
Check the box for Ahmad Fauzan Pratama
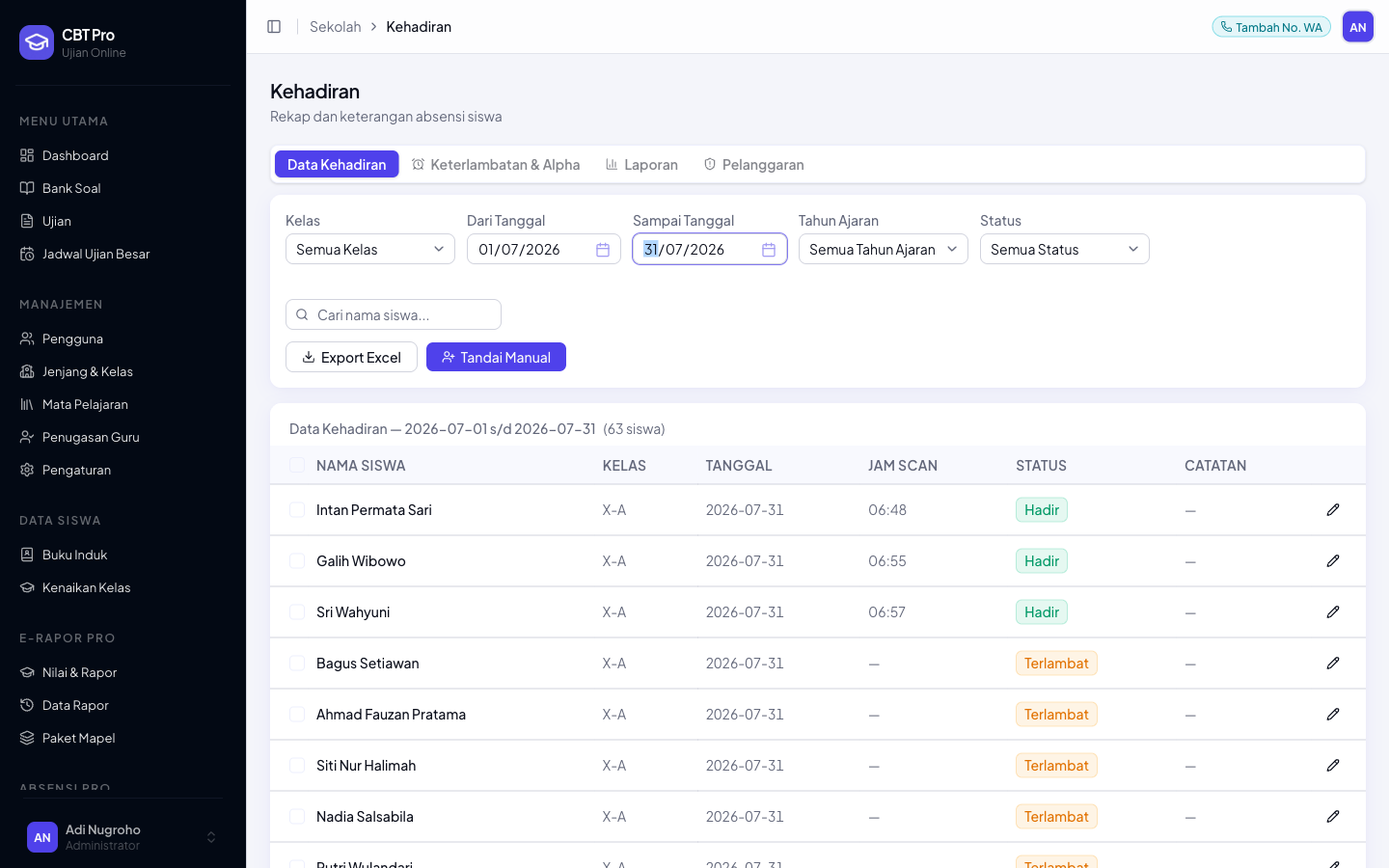pos(297,714)
